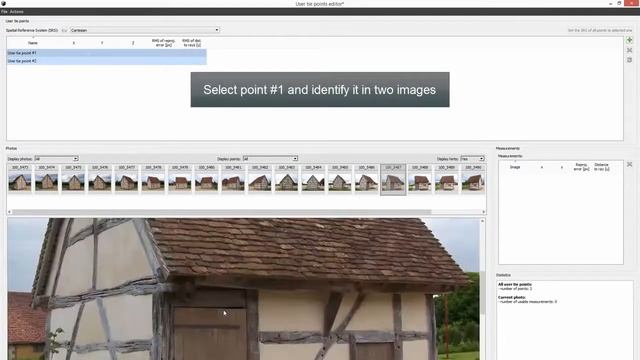Click the X column header in tie points table
640x360 pixels.
click(73, 43)
